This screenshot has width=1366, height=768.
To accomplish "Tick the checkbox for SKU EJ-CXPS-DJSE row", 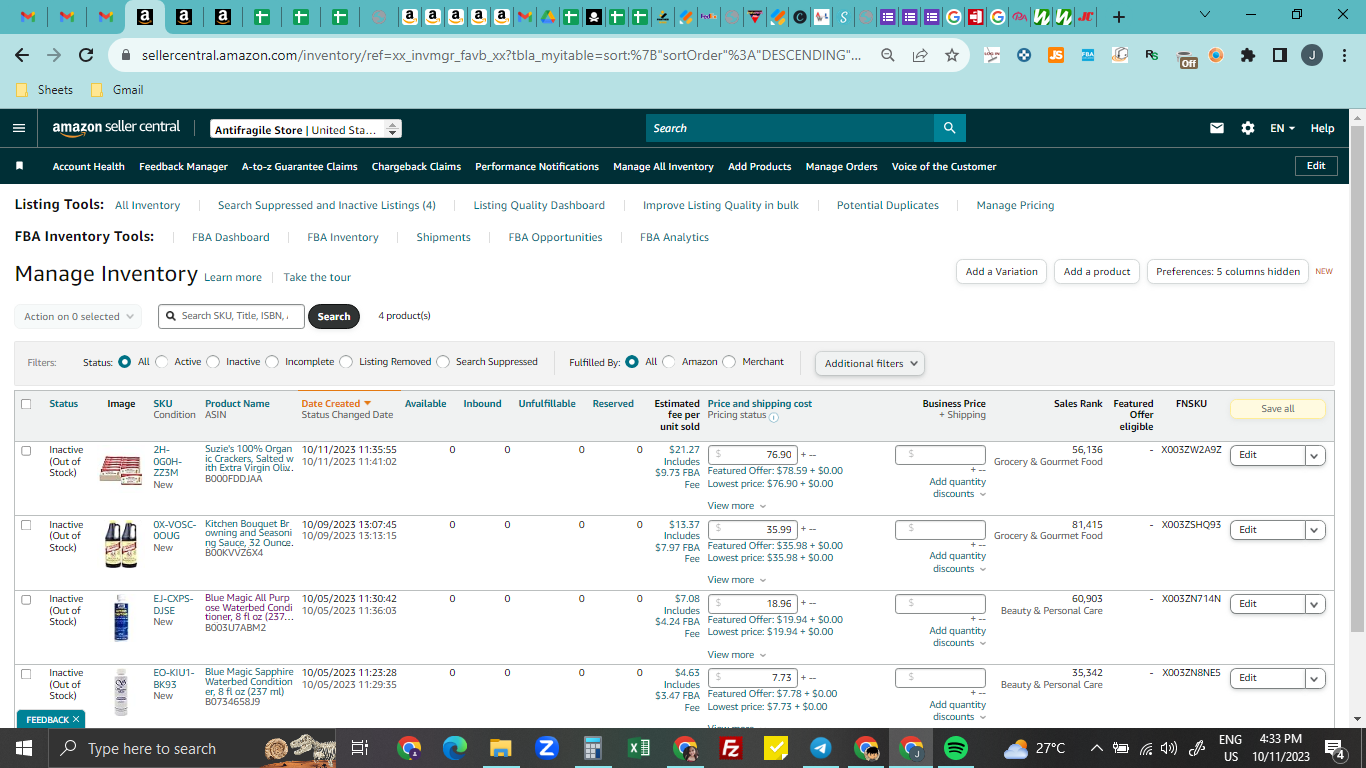I will 26,599.
